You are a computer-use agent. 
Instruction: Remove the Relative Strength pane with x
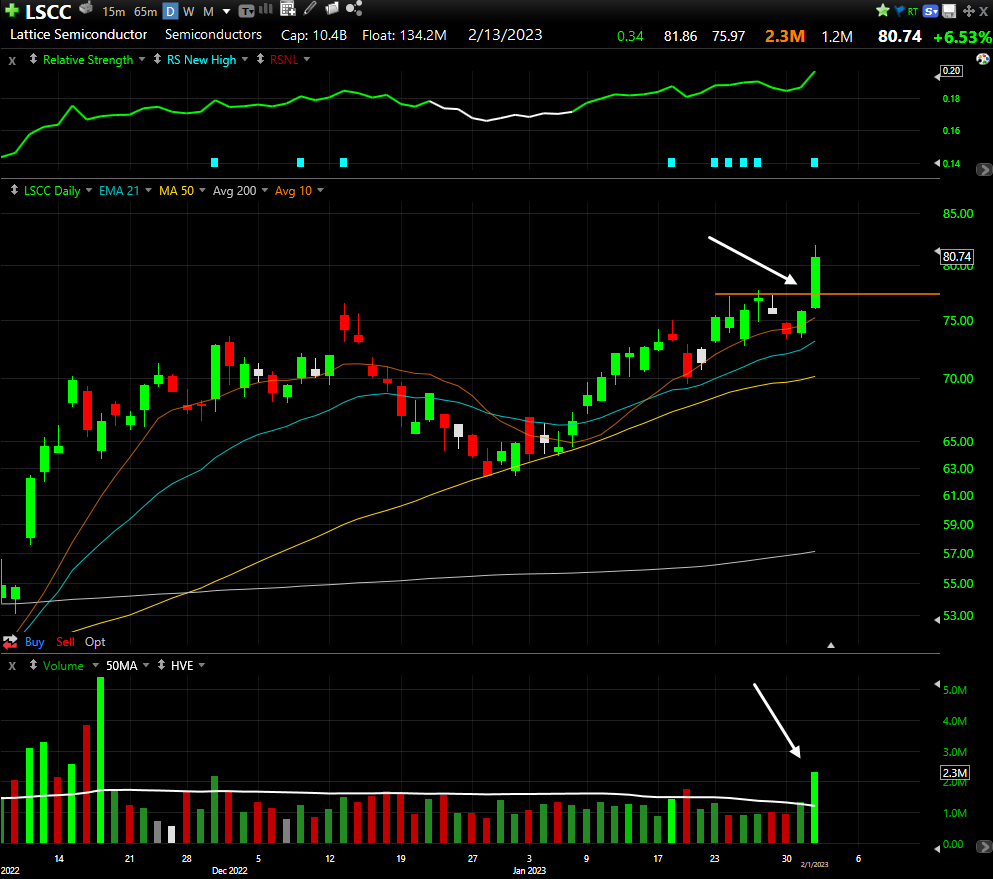tap(12, 61)
